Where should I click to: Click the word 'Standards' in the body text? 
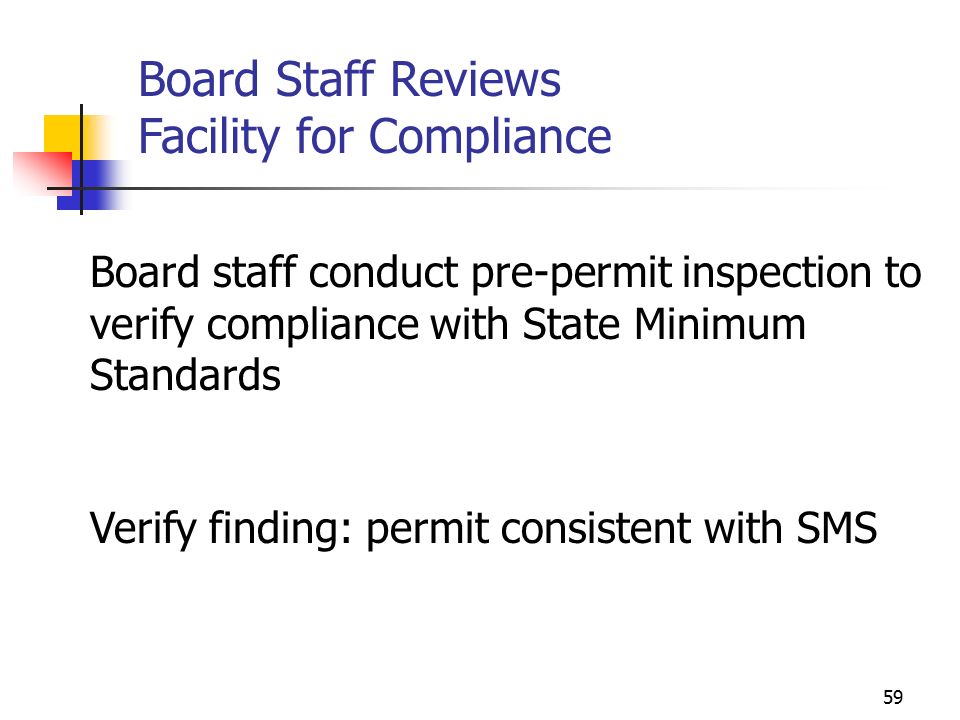[185, 375]
